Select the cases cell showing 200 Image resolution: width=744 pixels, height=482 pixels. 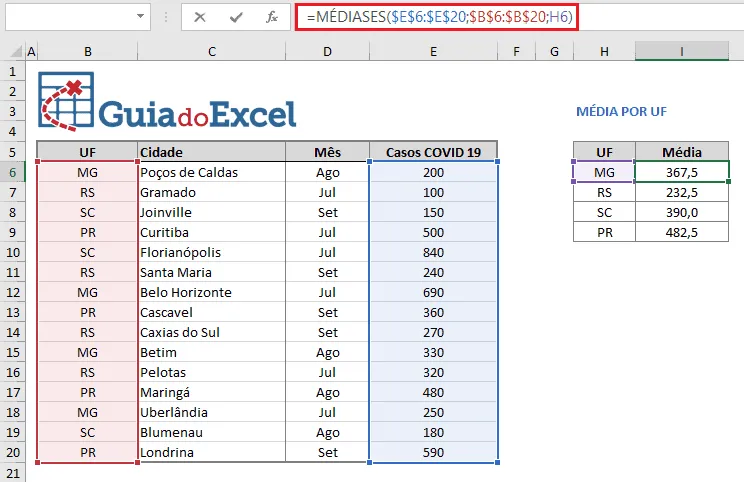coord(434,172)
